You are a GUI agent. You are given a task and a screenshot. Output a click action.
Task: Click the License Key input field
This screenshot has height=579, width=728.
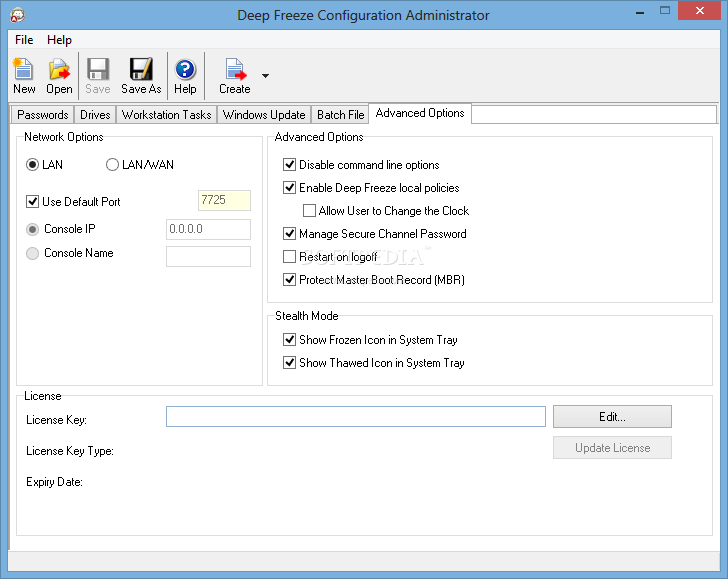tap(356, 416)
